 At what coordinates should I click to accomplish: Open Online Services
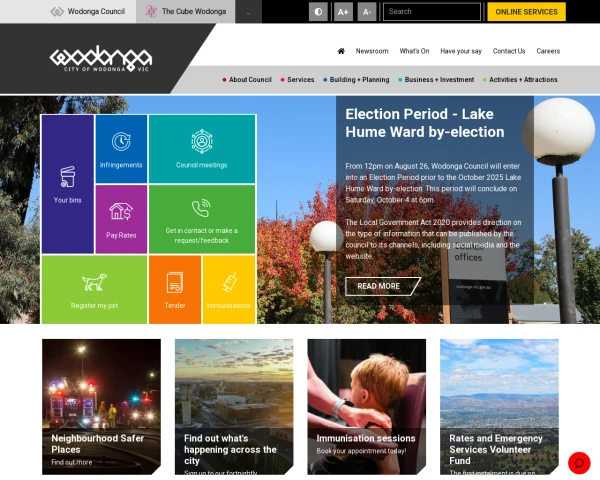526,12
